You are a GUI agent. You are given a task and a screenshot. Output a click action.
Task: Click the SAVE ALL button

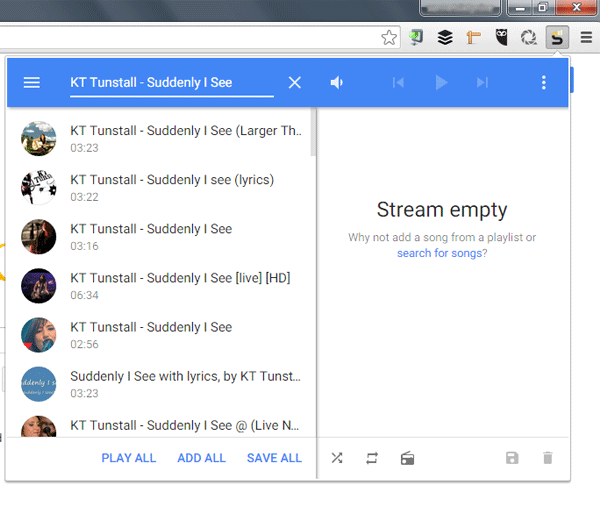274,458
